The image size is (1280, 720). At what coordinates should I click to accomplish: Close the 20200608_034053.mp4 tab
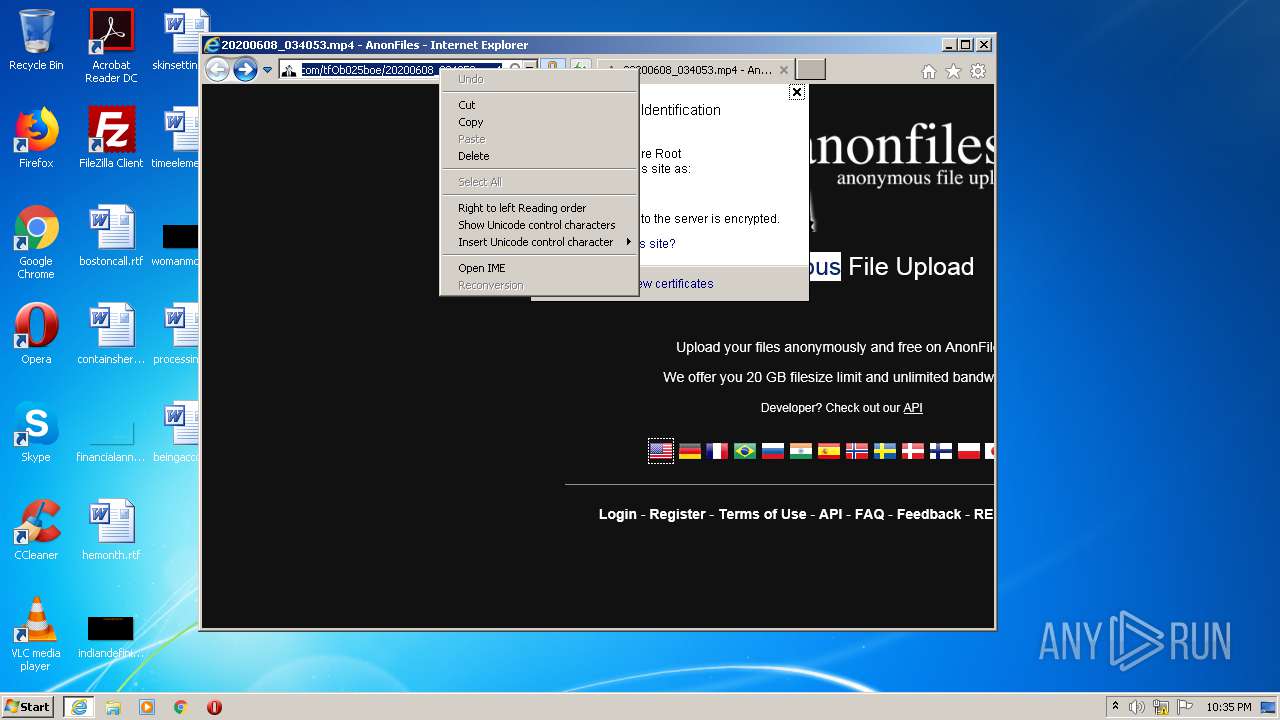[x=784, y=70]
